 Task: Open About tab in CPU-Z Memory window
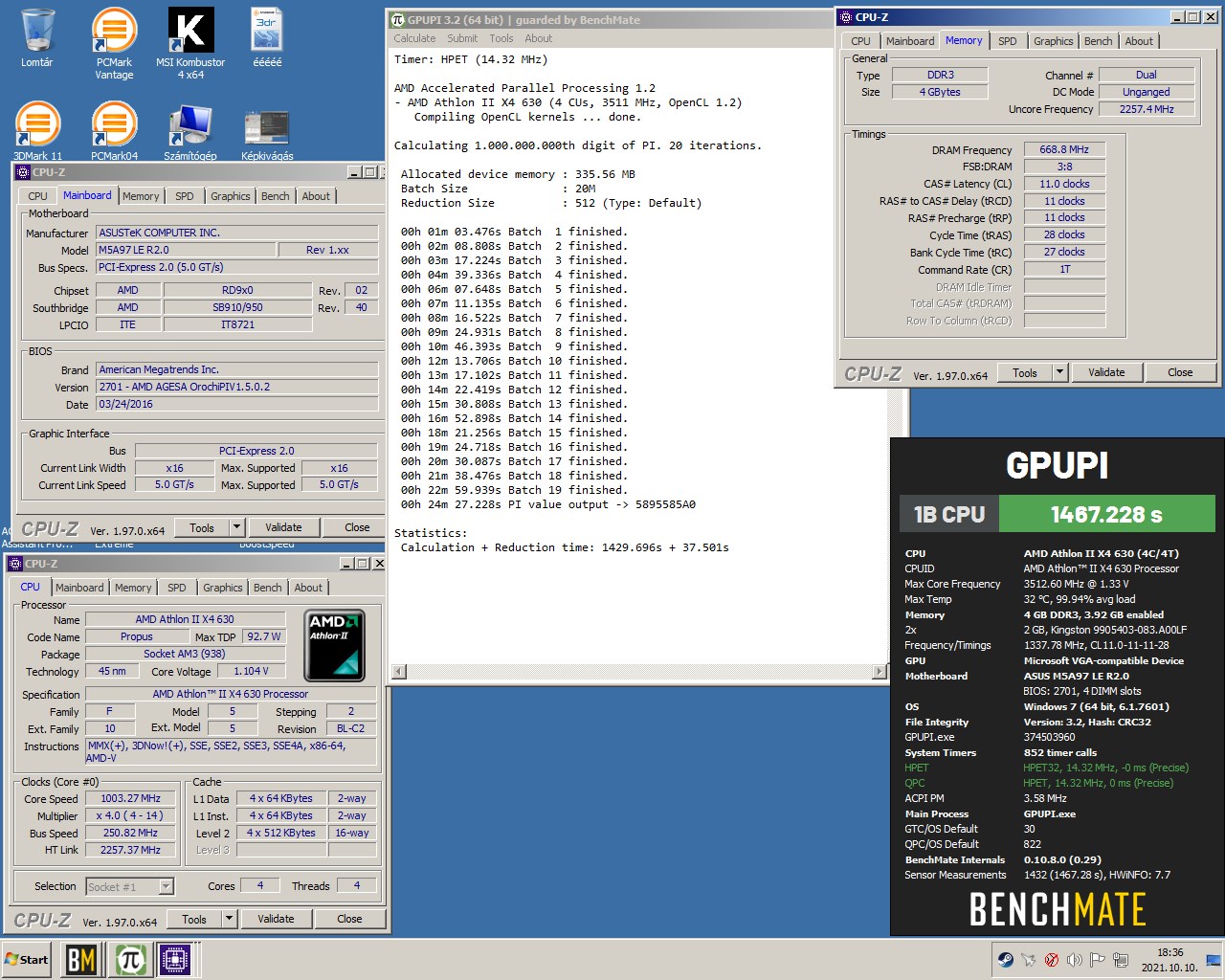pos(1139,41)
